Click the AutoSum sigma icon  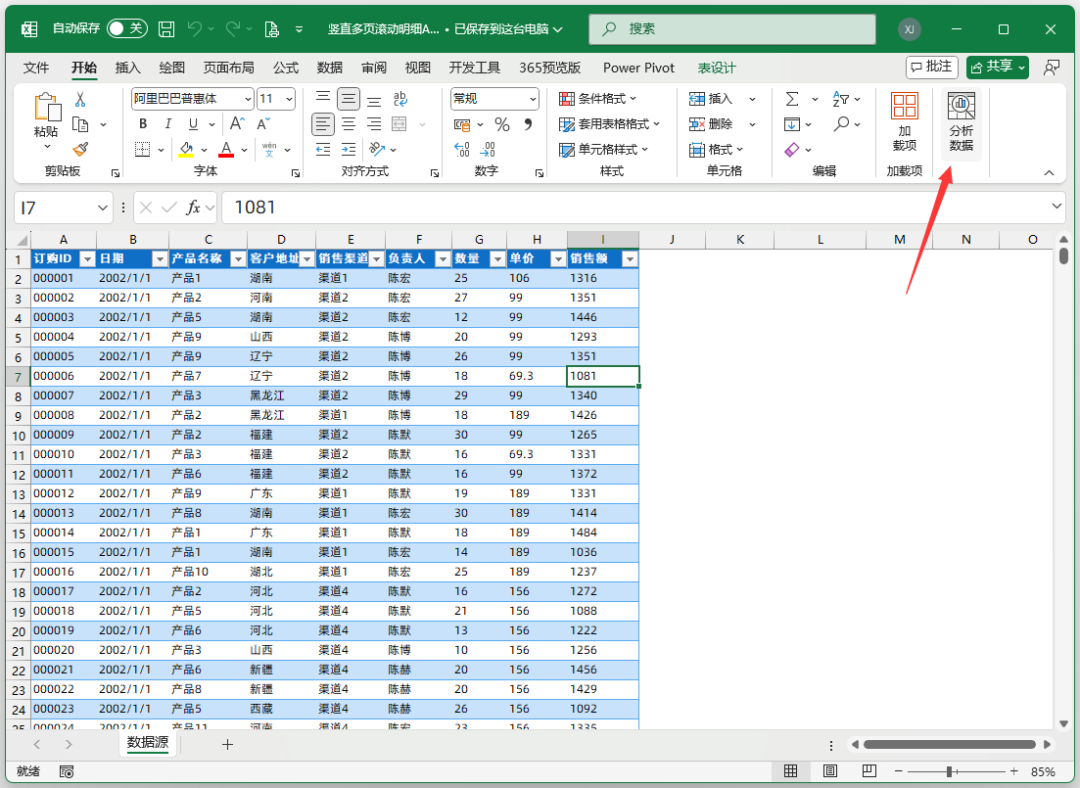[x=792, y=99]
